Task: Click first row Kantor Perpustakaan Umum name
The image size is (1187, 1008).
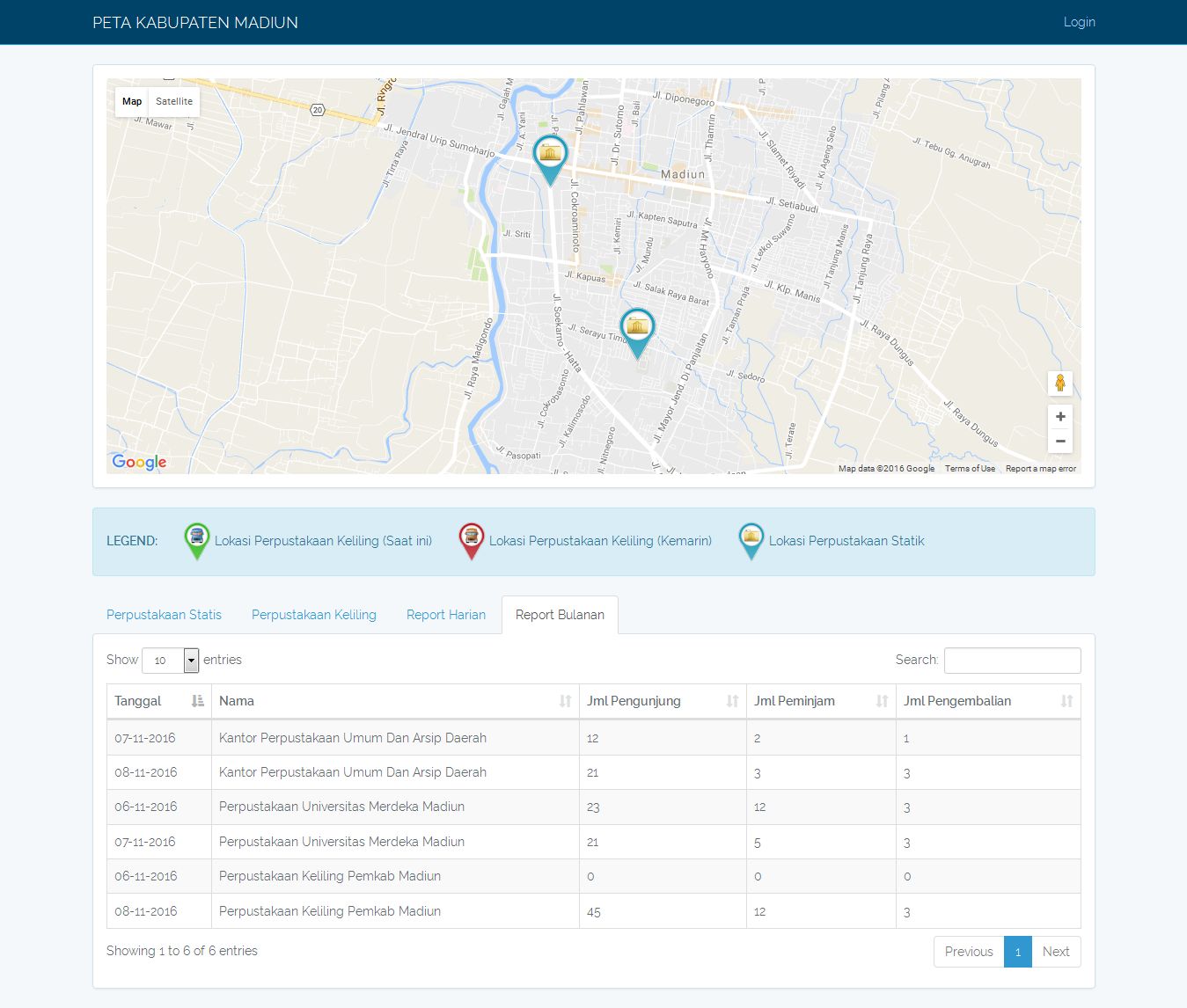Action: pos(353,738)
